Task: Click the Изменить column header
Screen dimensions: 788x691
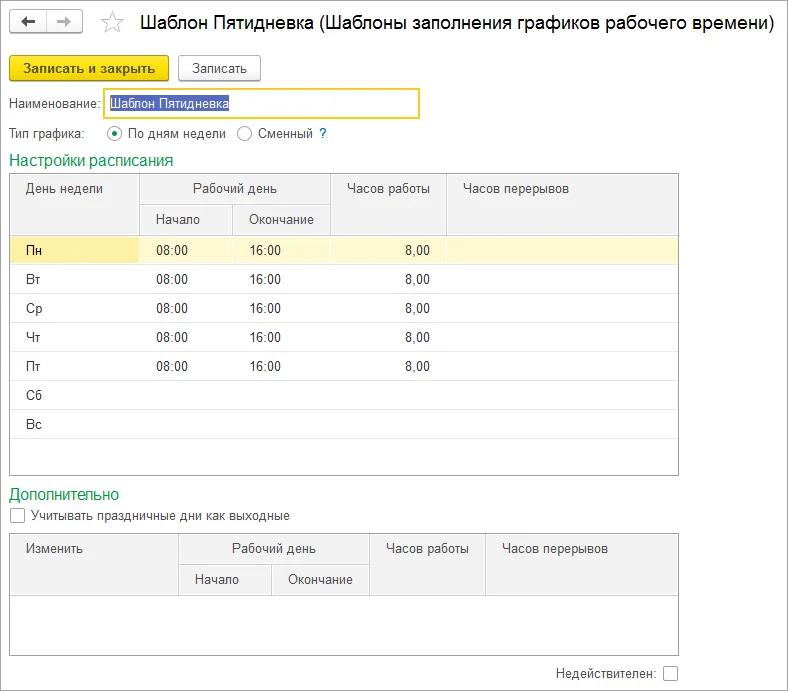Action: click(94, 565)
